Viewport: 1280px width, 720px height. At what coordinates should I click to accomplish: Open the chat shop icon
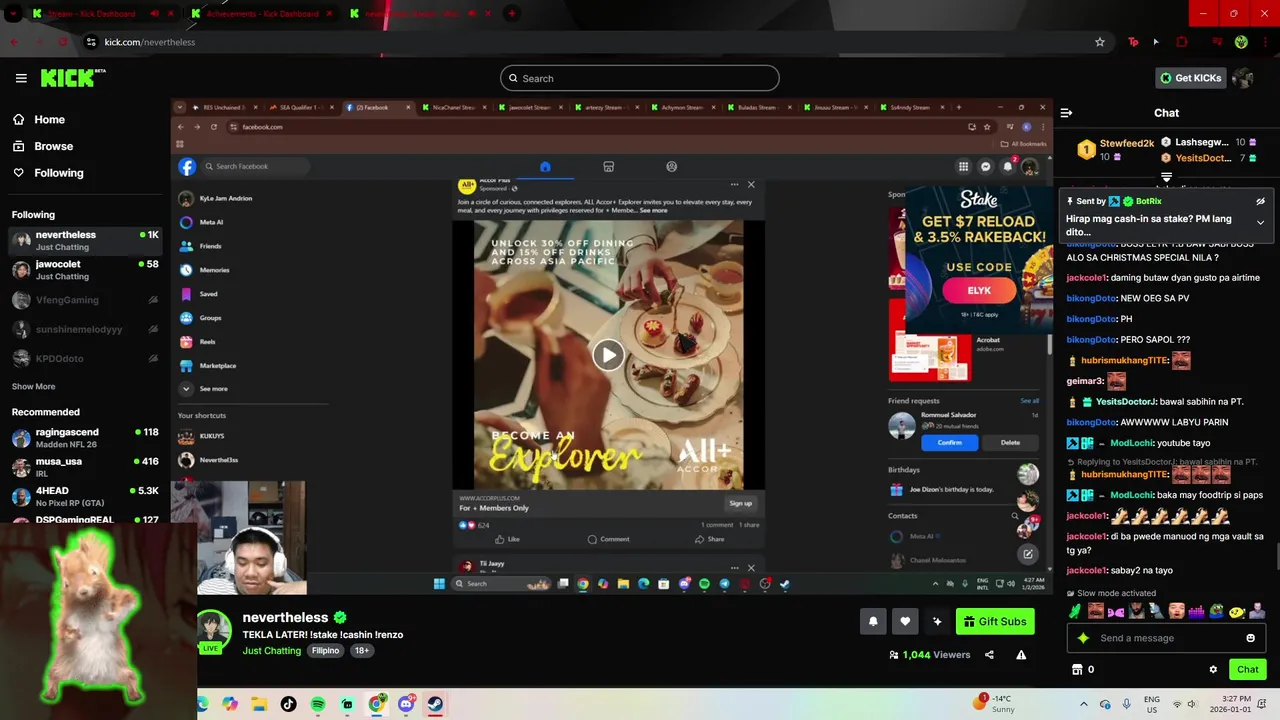[1077, 670]
